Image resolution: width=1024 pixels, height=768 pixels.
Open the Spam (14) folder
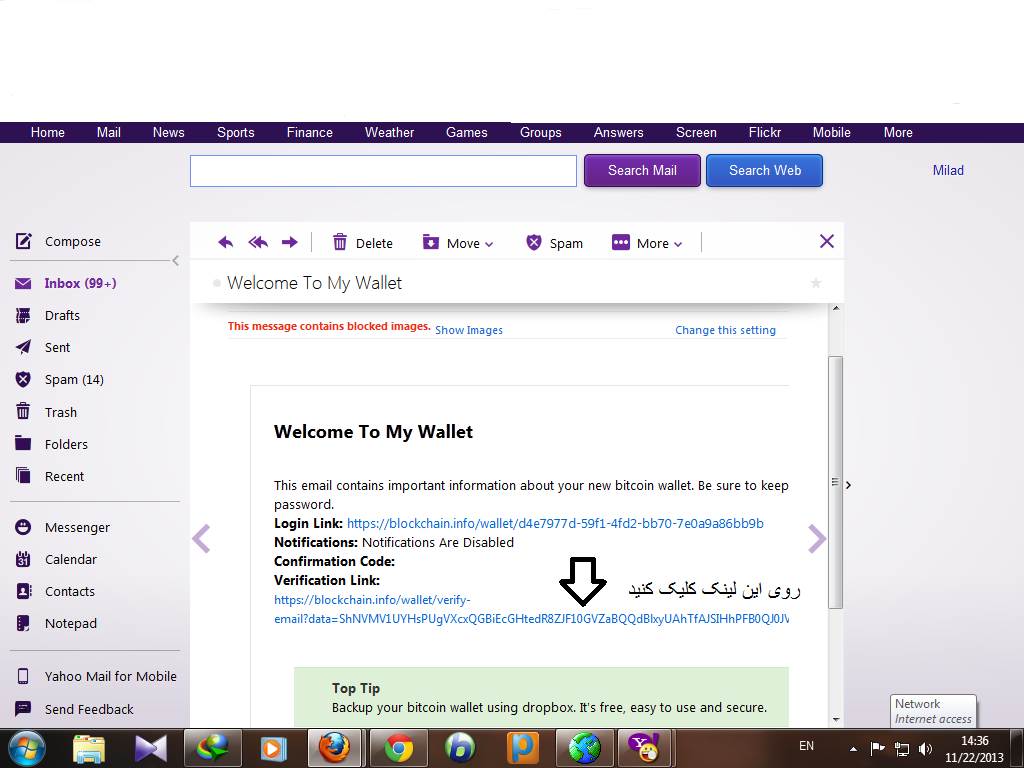(74, 379)
